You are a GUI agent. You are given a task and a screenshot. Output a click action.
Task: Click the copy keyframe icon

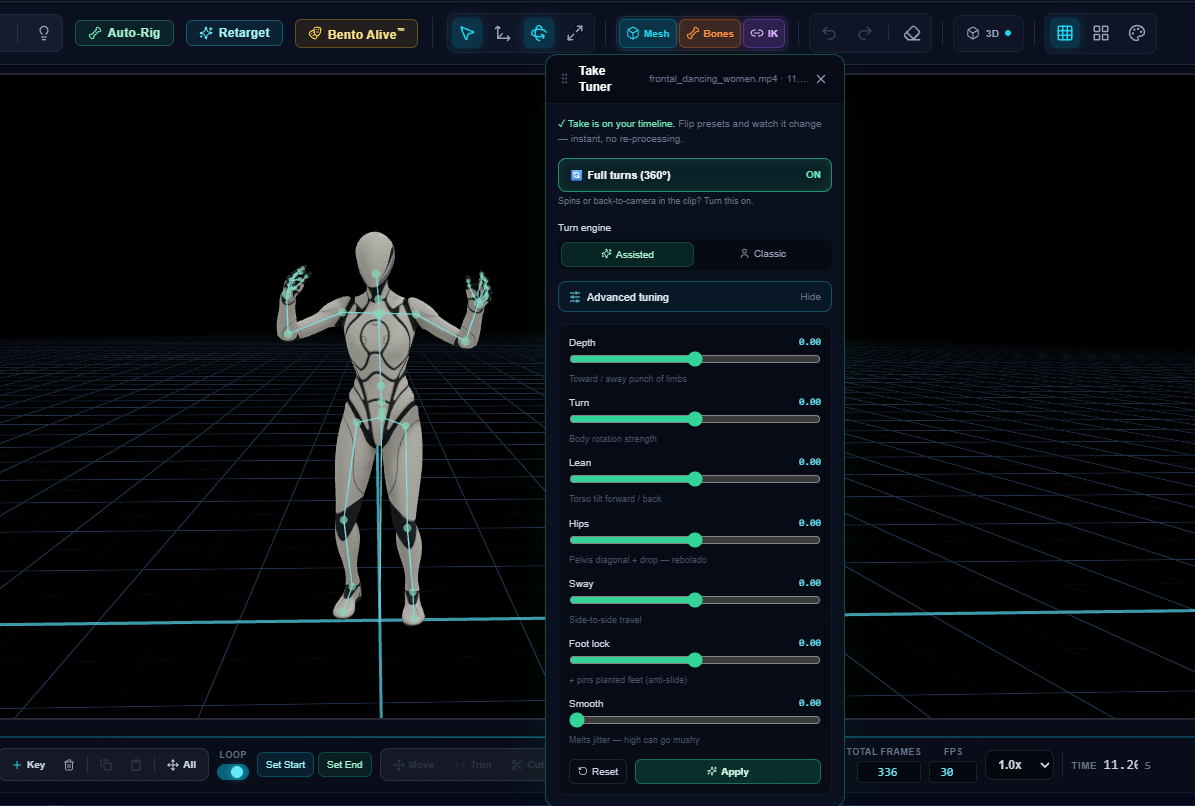(x=106, y=765)
